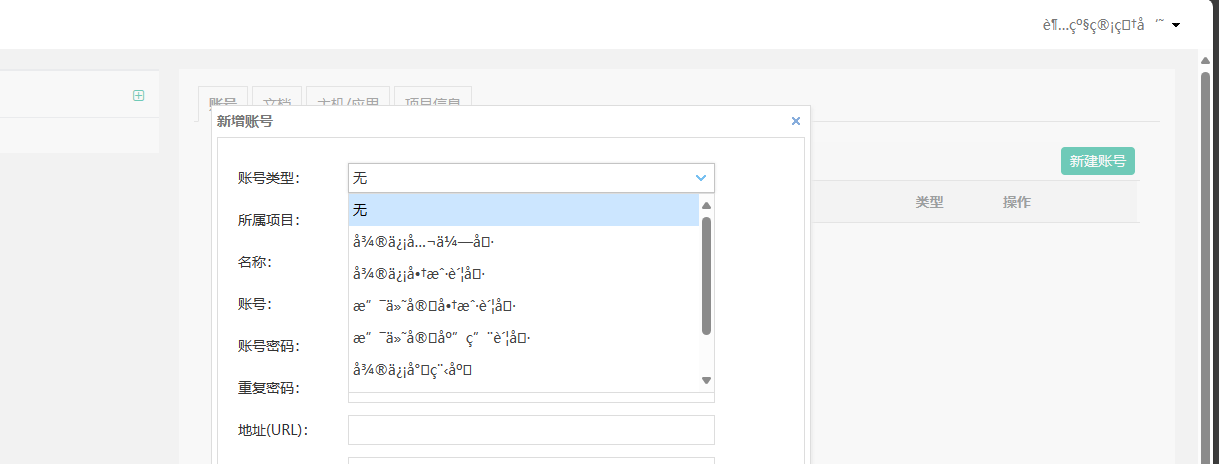The width and height of the screenshot is (1219, 464).
Task: Click the page scrollbar up arrow
Action: [1206, 59]
